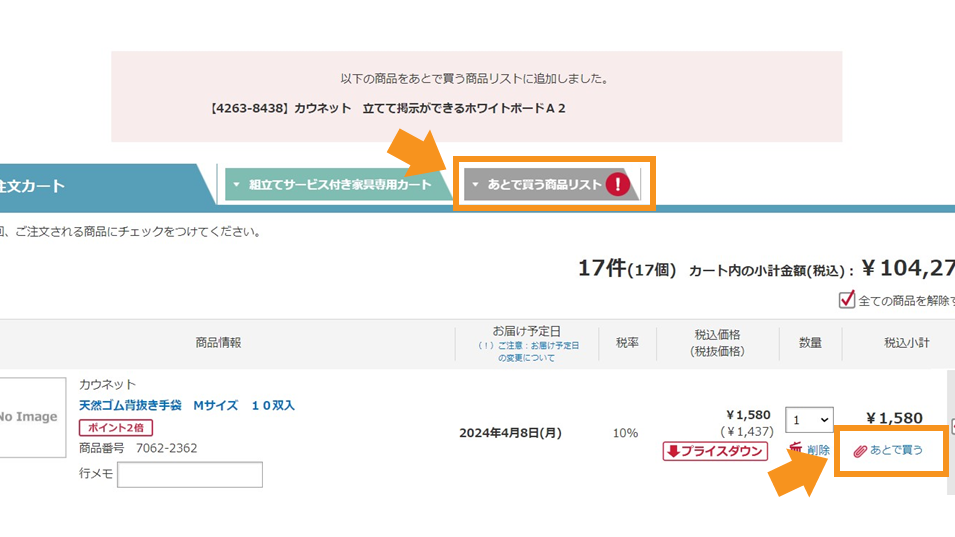Click the pink added-to-list notification banner

476,96
